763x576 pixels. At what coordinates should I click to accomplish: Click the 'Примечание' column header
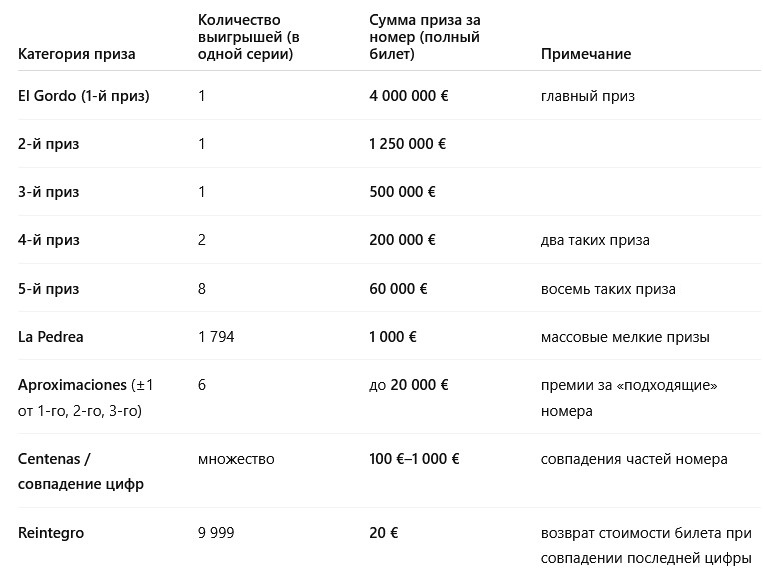click(586, 54)
